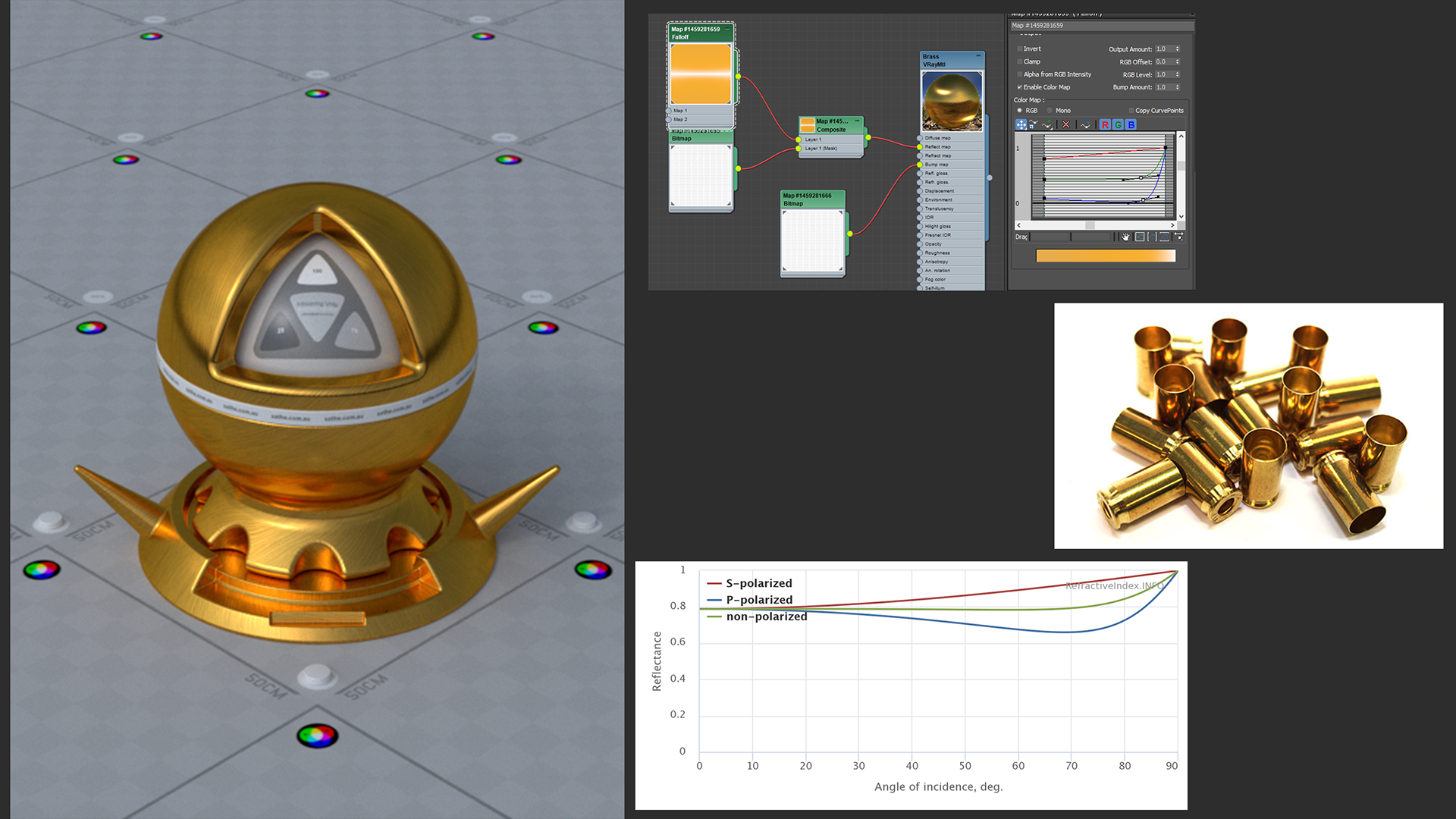Click the Zoom Horizontal Extents icon below graph
Viewport: 1456px width, 819px height.
(x=1152, y=237)
